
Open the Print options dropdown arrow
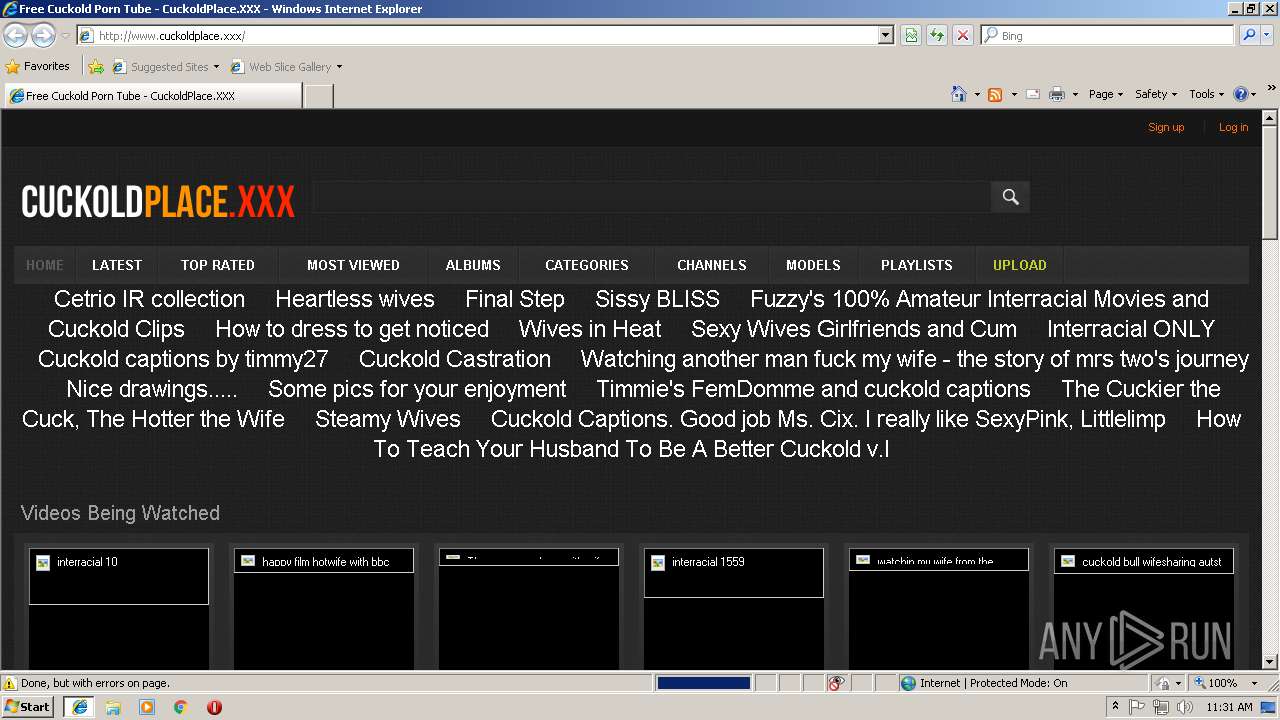point(1075,94)
